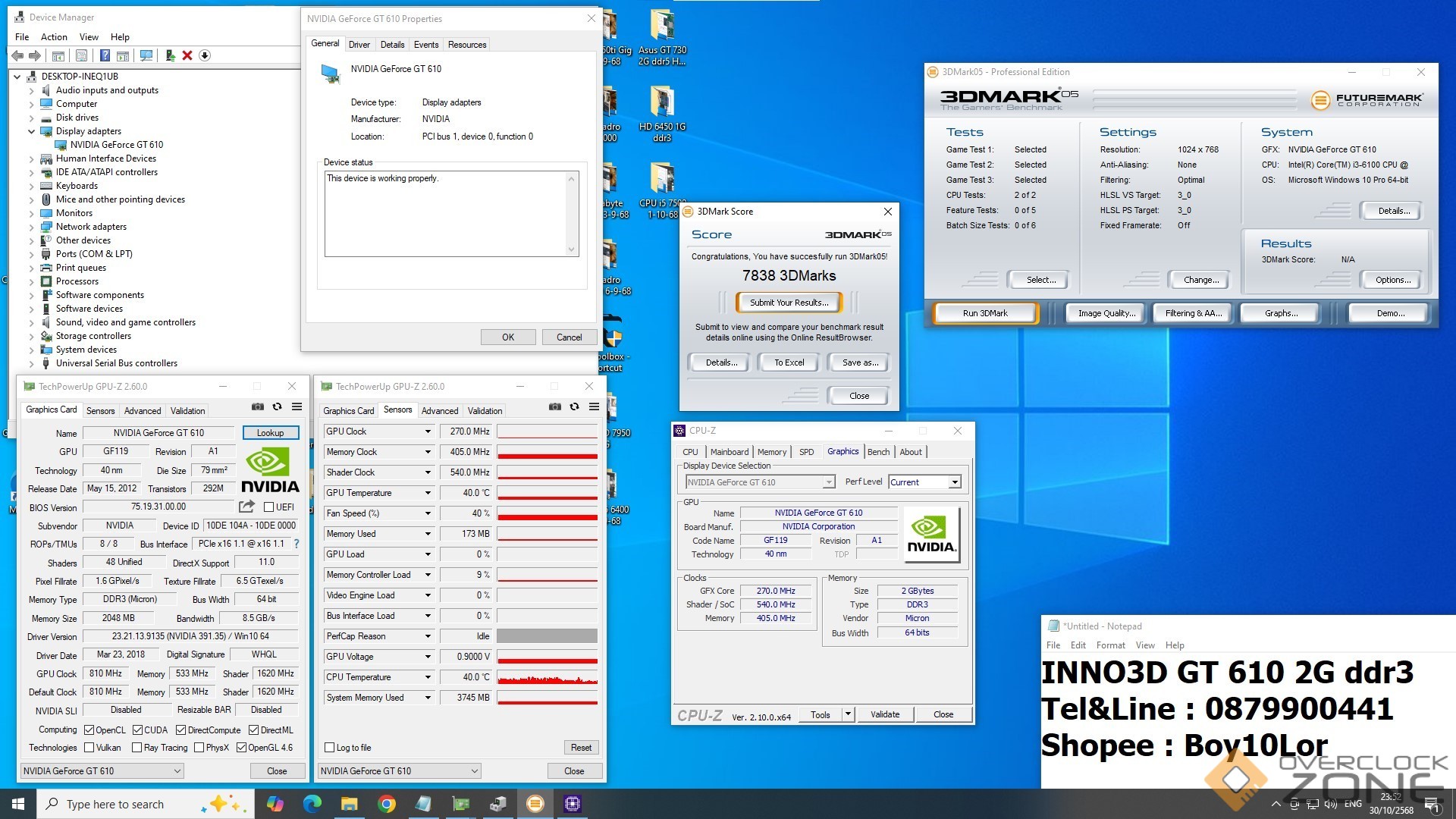
Task: Click the Run 3DMark button
Action: (x=985, y=313)
